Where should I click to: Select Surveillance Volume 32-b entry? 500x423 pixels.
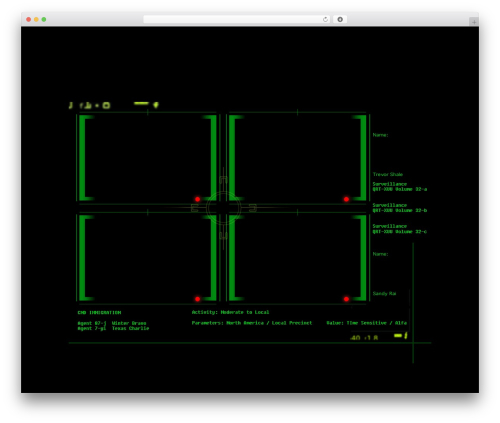tap(399, 208)
